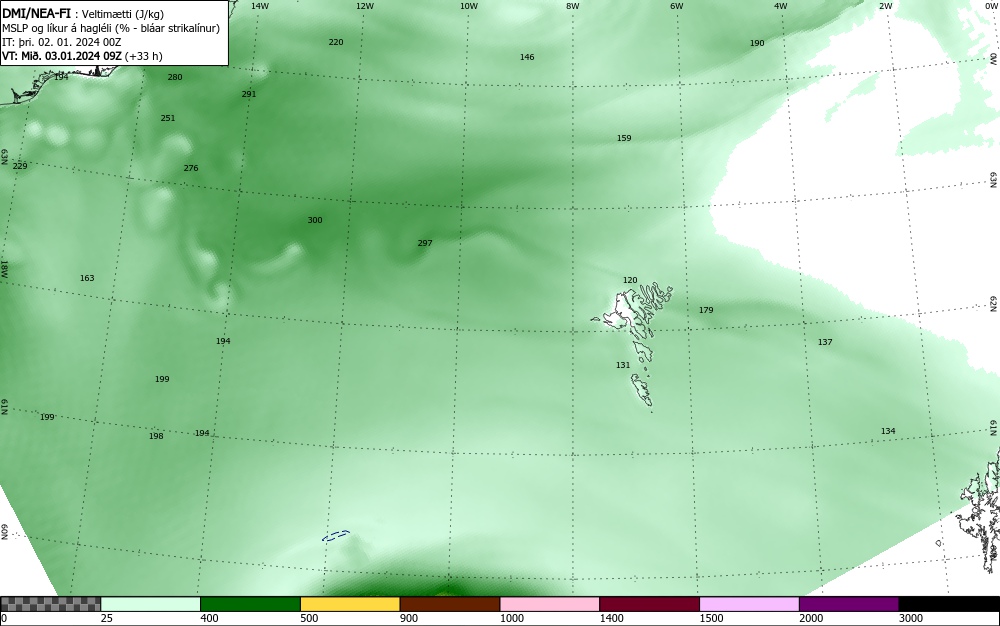This screenshot has height=626, width=1000.
Task: Click the "4W" longitude label
Action: [x=781, y=6]
